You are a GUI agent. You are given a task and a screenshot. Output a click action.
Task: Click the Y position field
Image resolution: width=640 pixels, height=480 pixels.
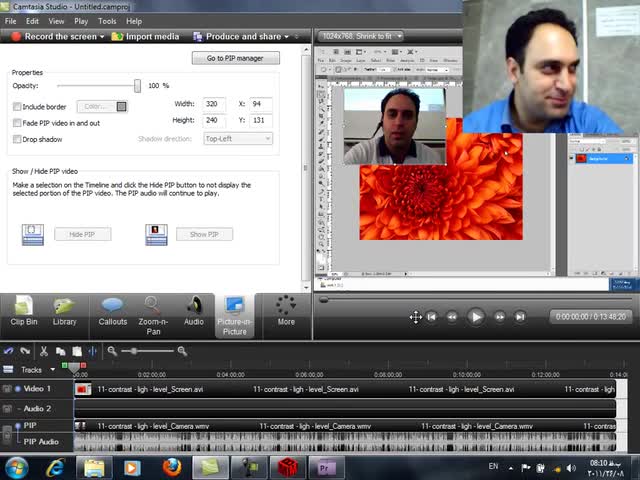click(261, 120)
